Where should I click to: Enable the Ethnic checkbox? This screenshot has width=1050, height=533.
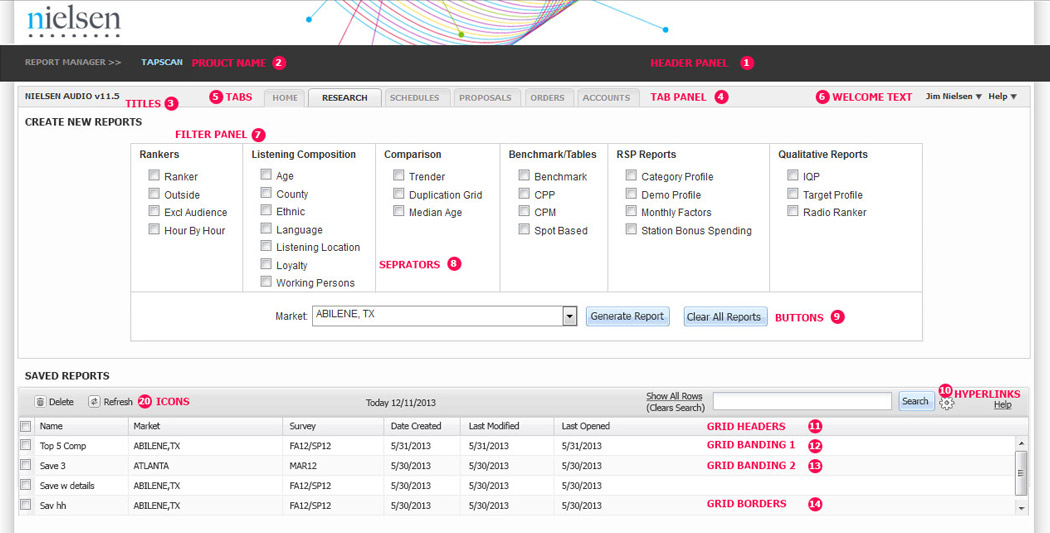(x=266, y=210)
